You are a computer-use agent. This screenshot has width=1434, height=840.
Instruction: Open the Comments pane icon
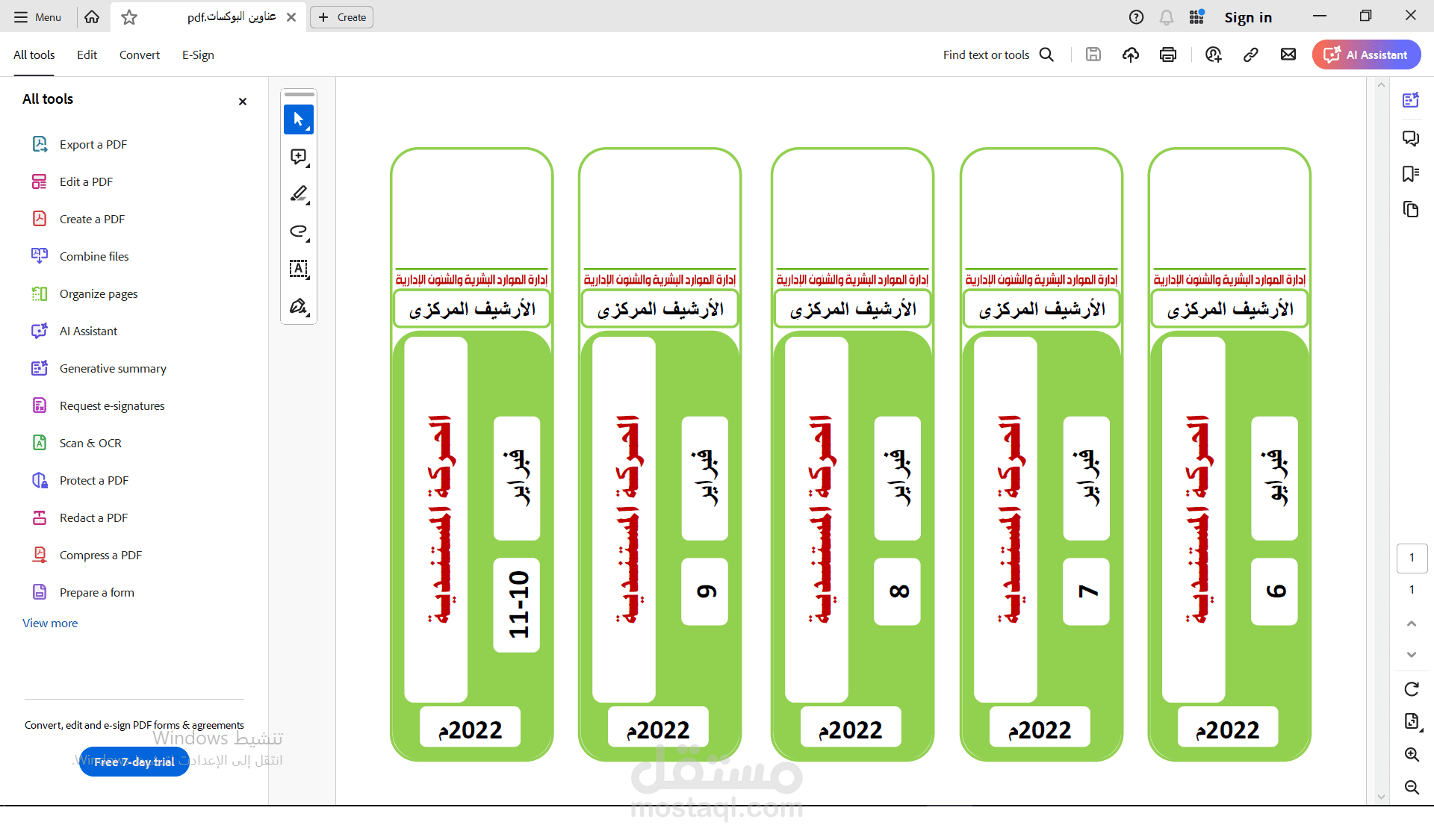click(x=1411, y=138)
